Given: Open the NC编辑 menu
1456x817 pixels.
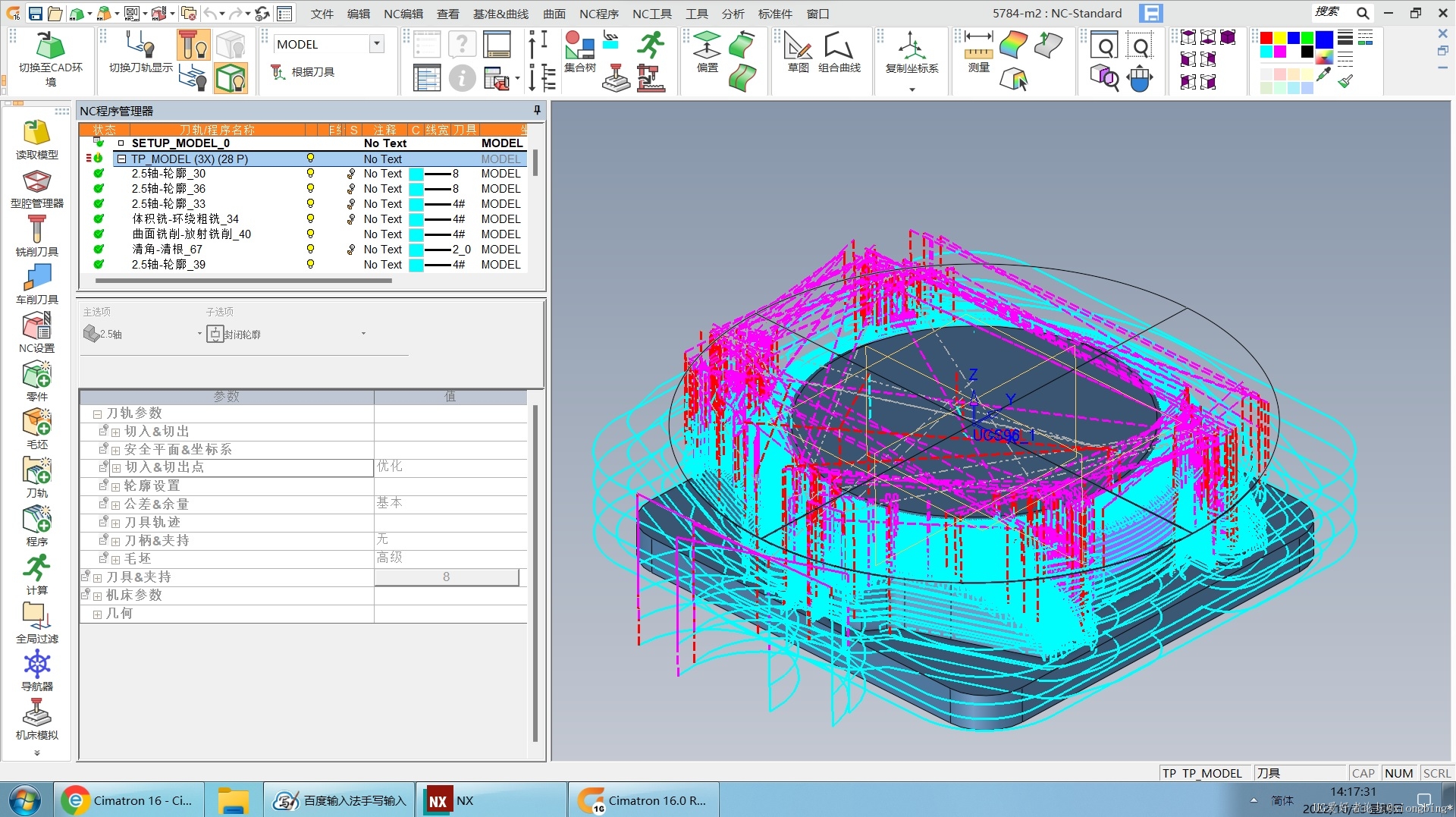Looking at the screenshot, I should [x=403, y=14].
